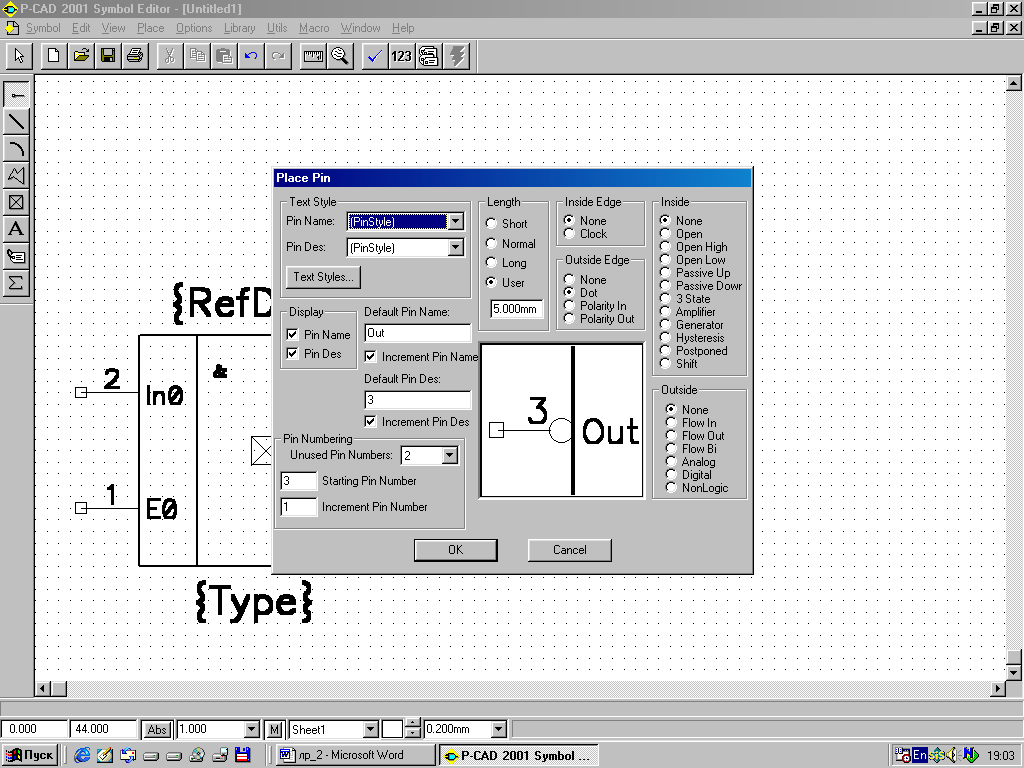
Task: Open the Text Styles... button
Action: click(x=323, y=277)
